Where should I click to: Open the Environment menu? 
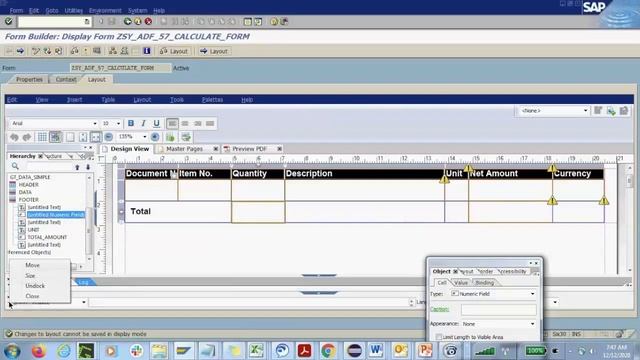(105, 10)
